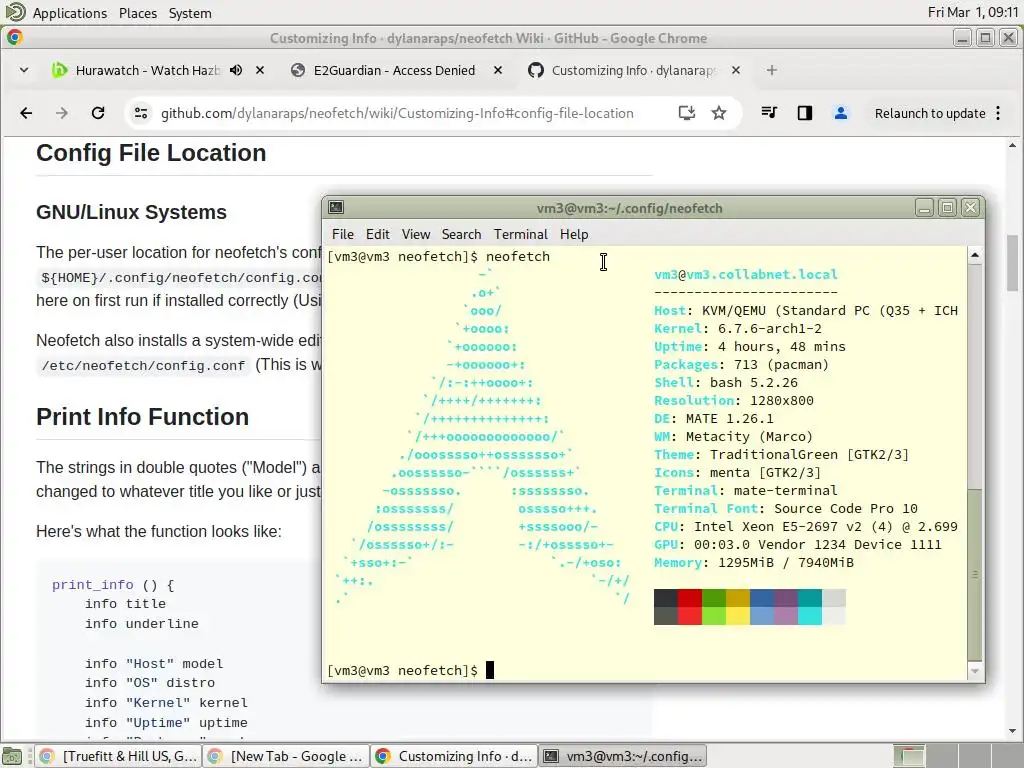1024x768 pixels.
Task: Click the print_info () { code line
Action: point(113,585)
